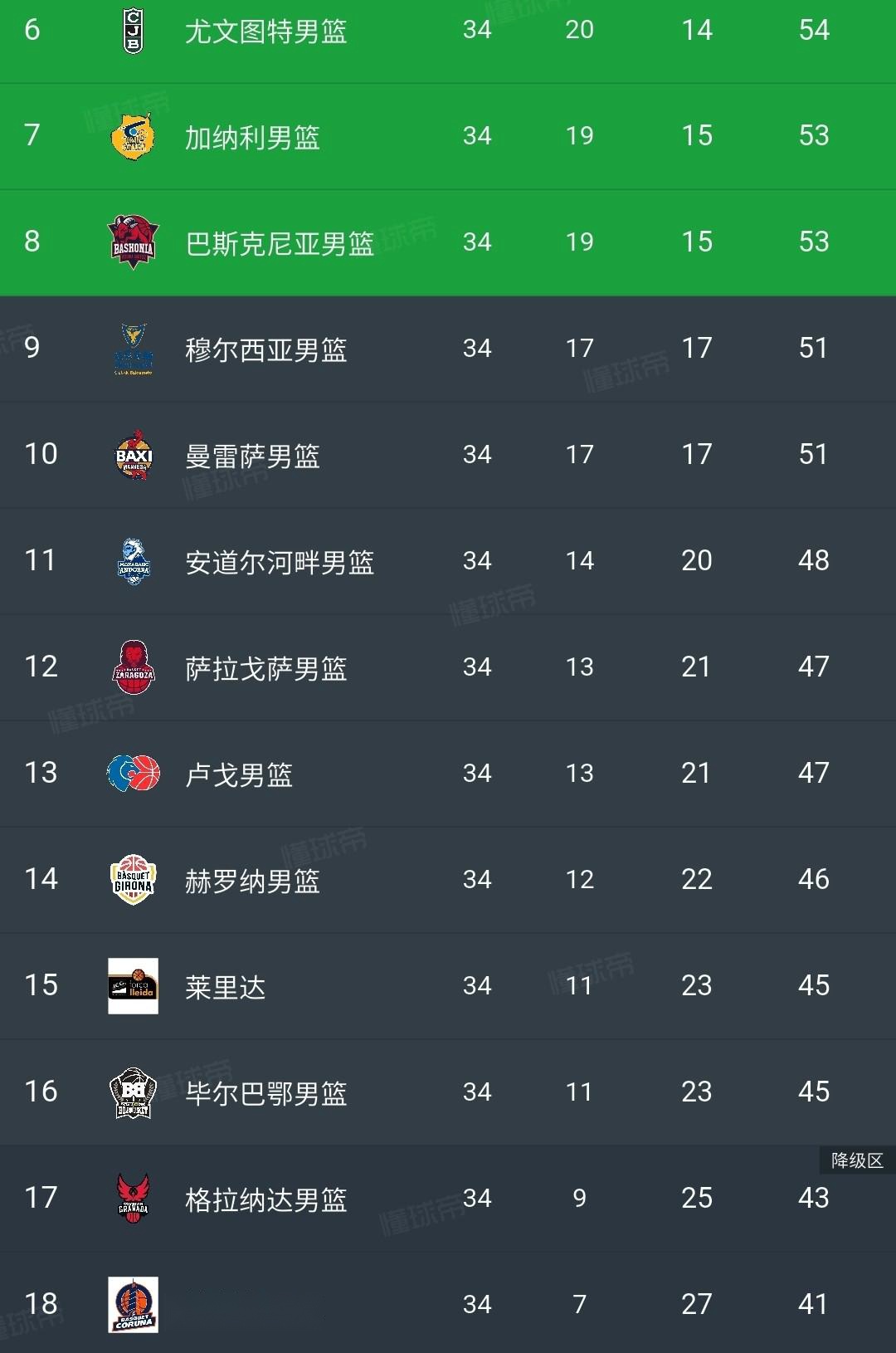Select the BAXI Manresa team logo
The height and width of the screenshot is (1353, 896).
[133, 455]
